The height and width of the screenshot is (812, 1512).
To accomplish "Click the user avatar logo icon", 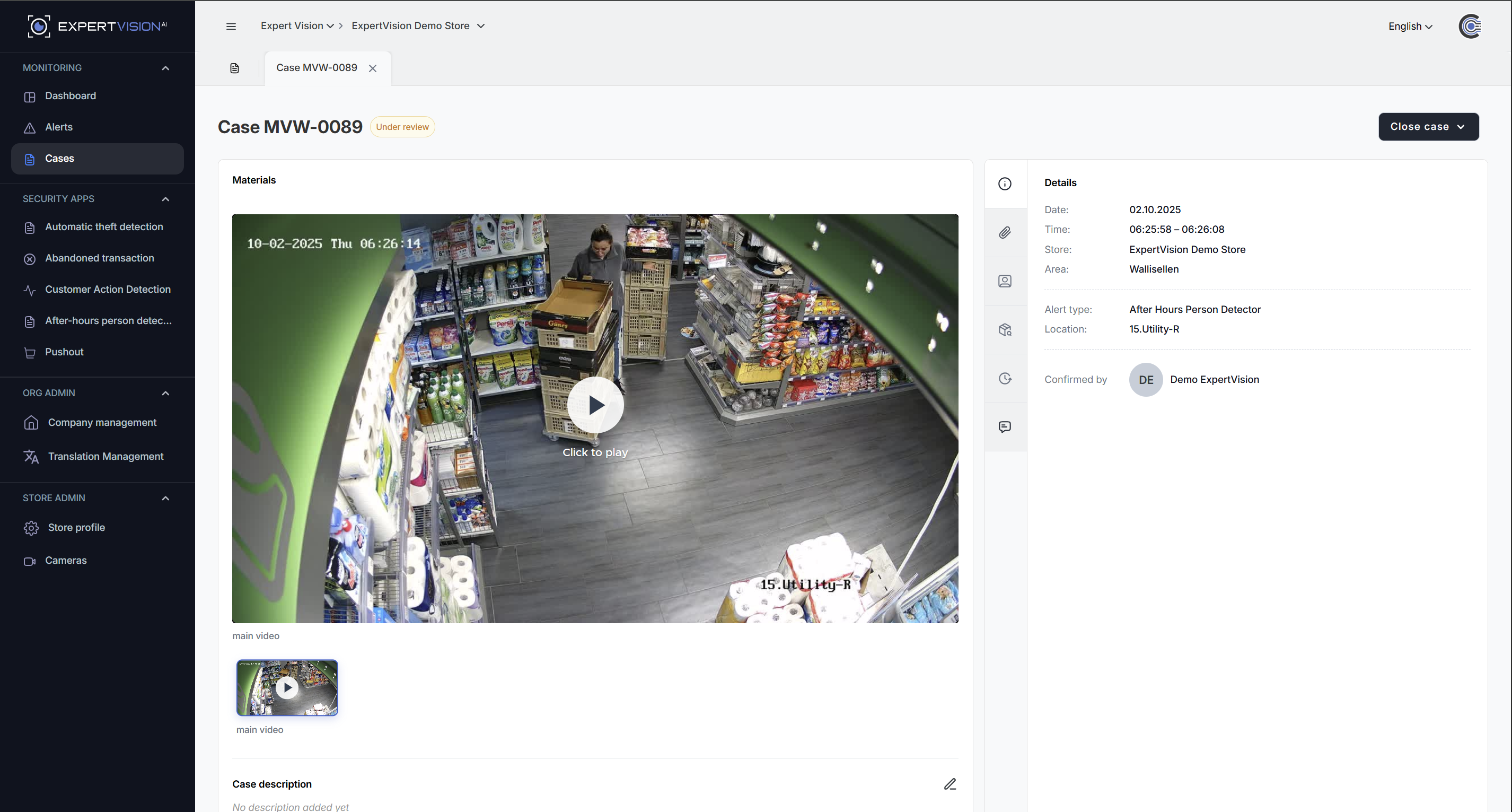I will pos(1470,27).
